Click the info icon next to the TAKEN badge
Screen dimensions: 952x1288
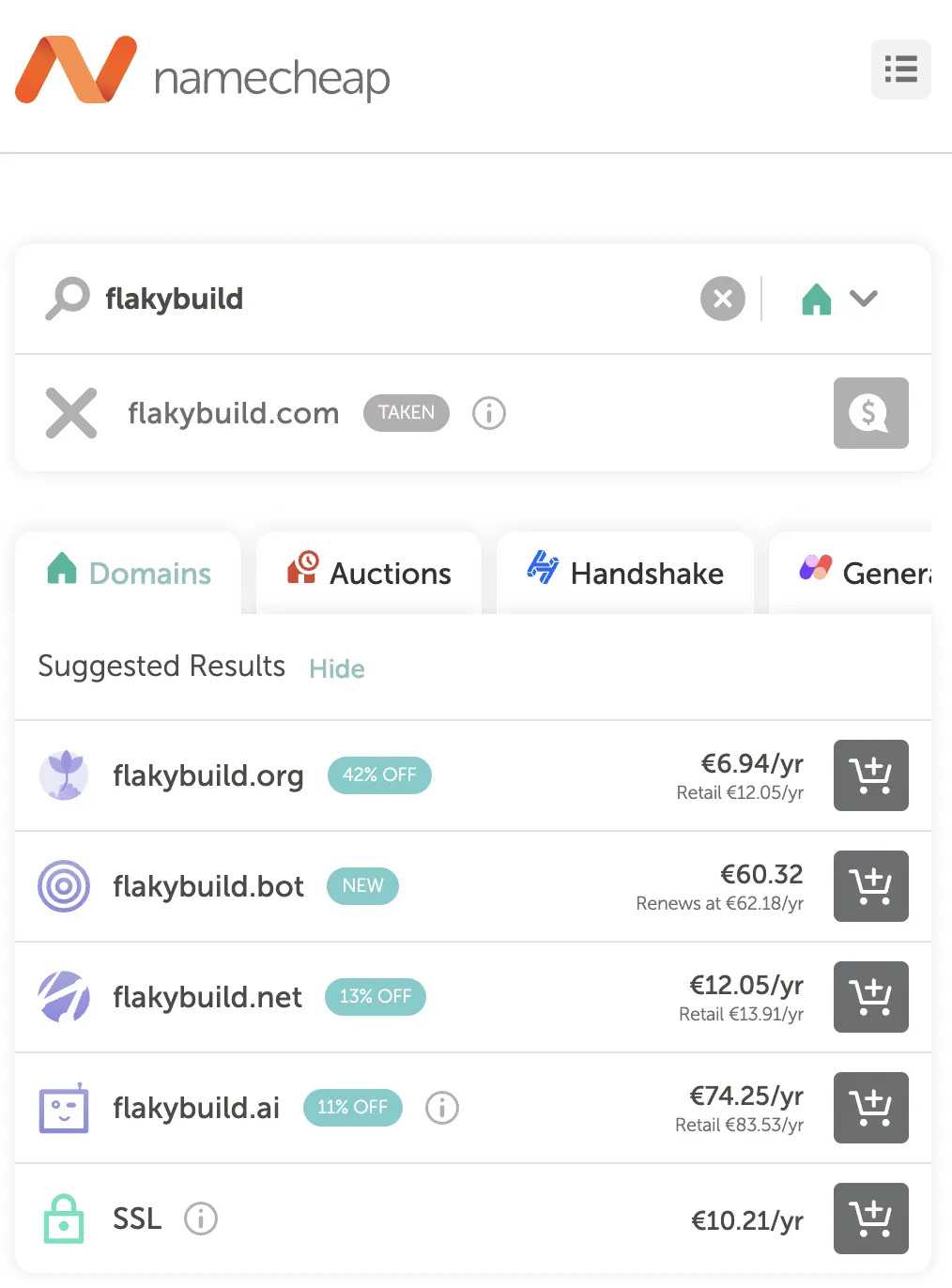point(488,413)
